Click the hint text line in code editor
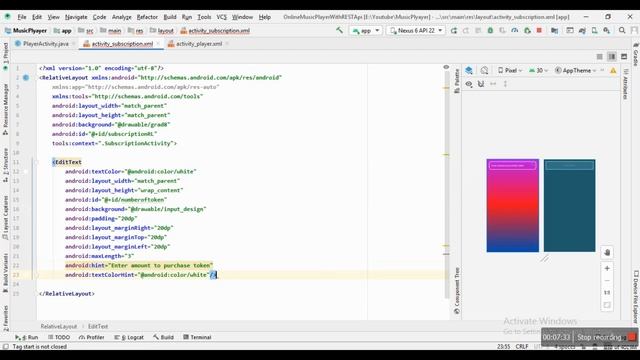This screenshot has width=640, height=360. tap(139, 265)
